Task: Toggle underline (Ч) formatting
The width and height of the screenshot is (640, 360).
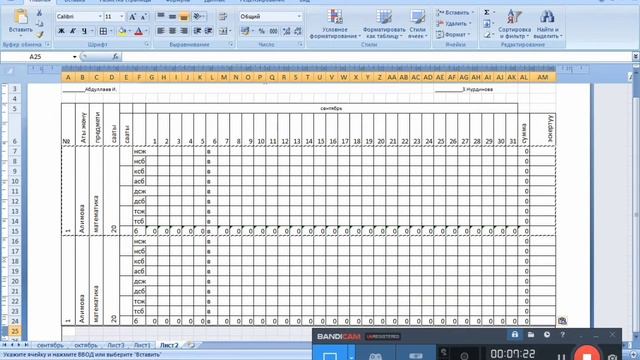Action: (84, 31)
